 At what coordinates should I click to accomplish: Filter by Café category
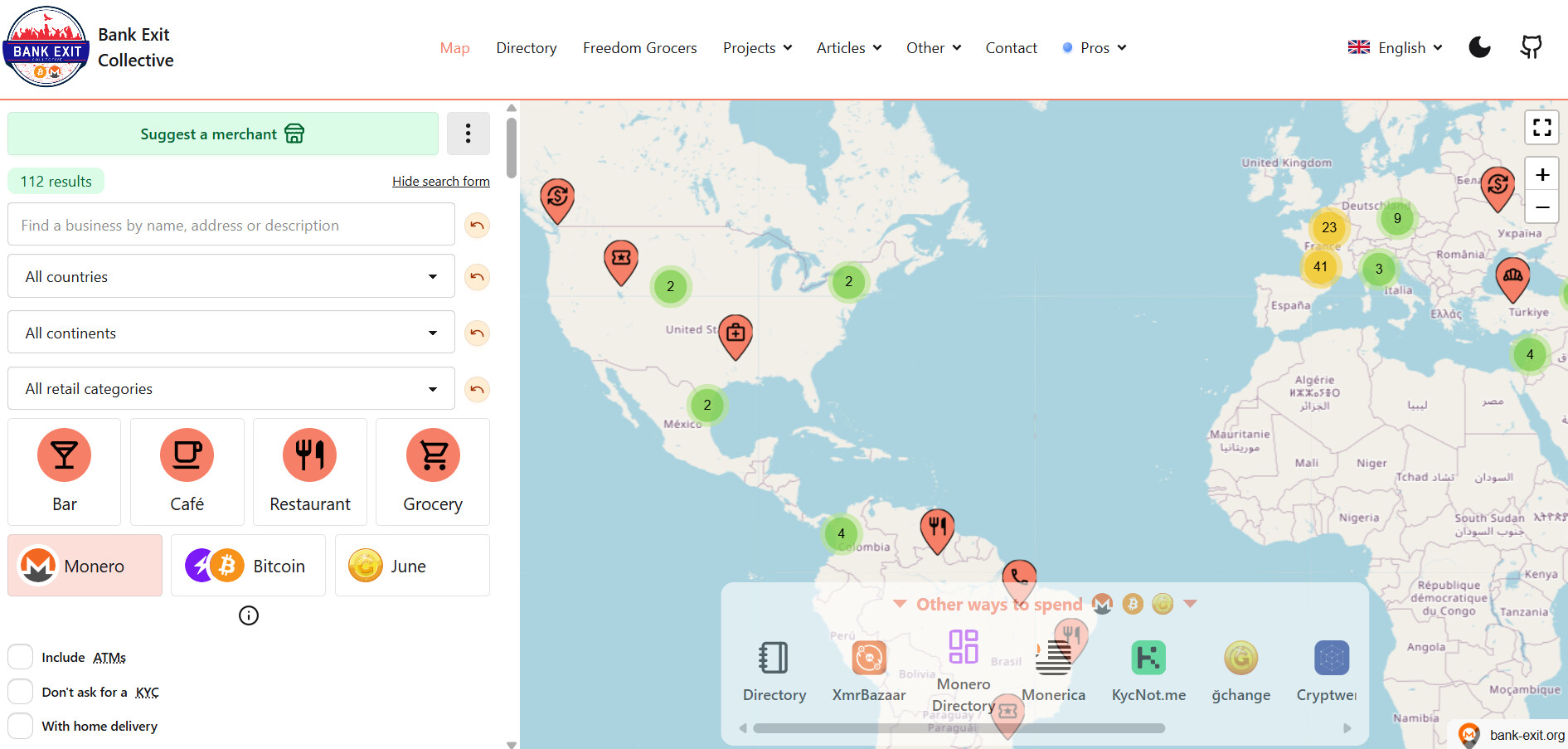187,472
